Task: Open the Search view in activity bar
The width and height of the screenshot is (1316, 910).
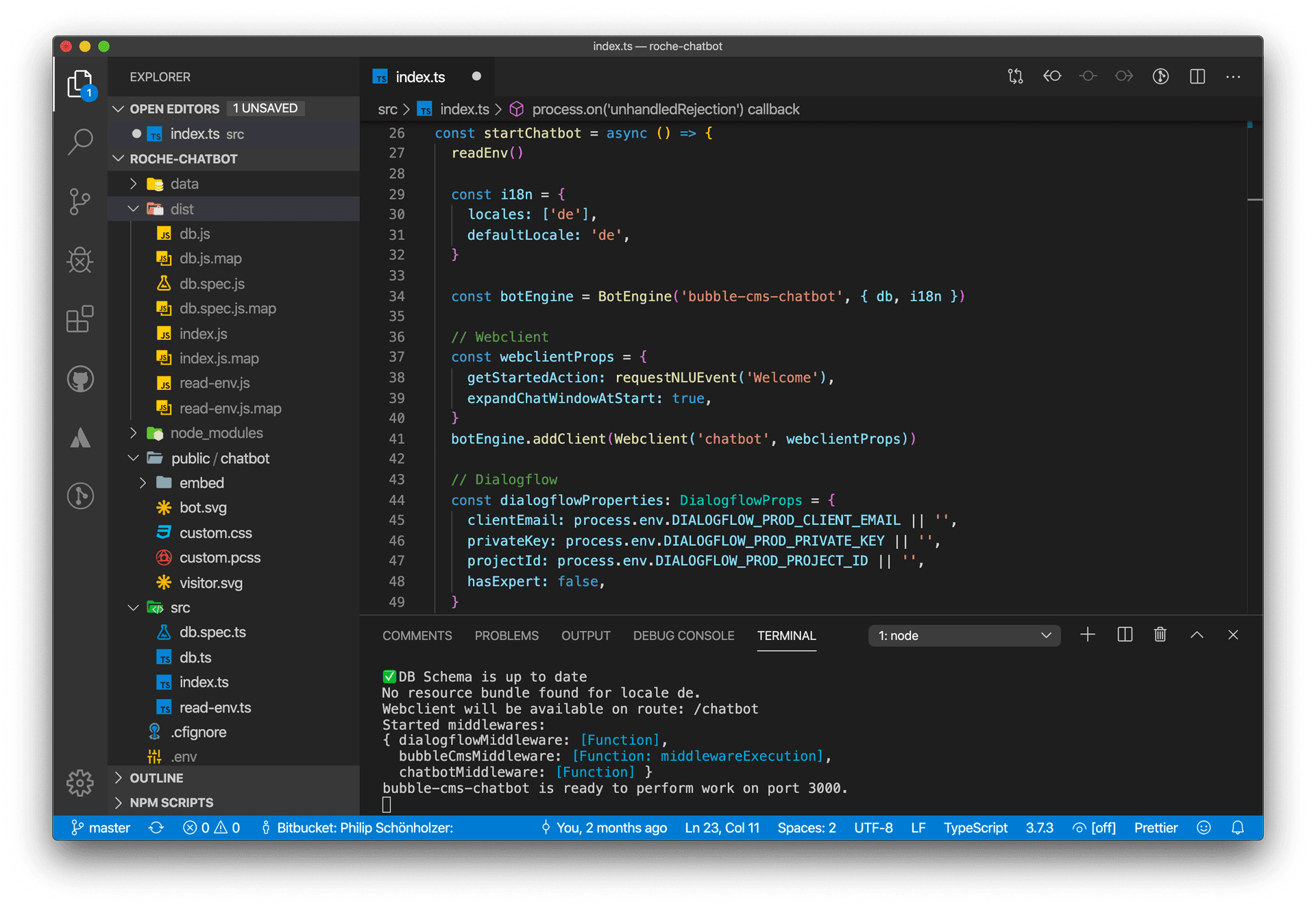Action: point(80,142)
